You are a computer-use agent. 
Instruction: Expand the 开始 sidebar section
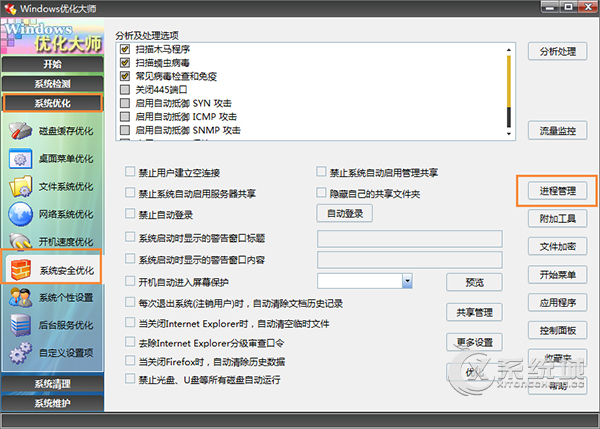[52, 64]
